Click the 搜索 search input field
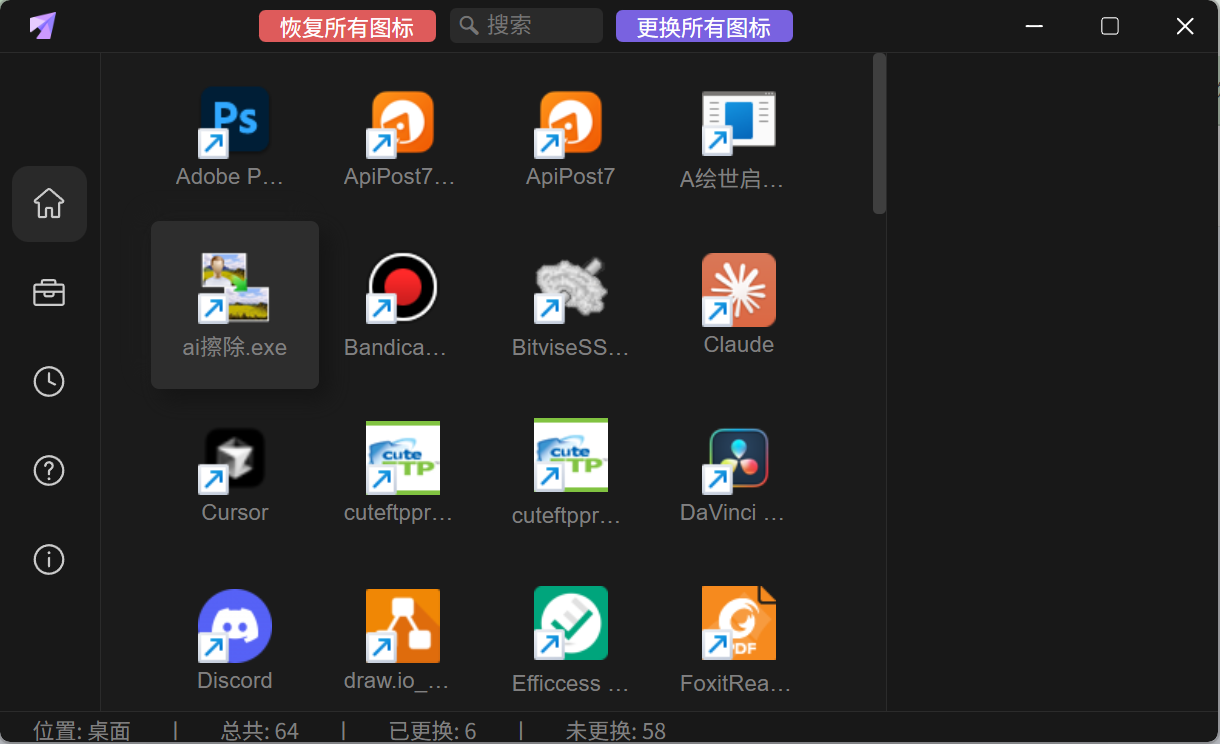Screen dimensions: 1220x744 (526, 26)
